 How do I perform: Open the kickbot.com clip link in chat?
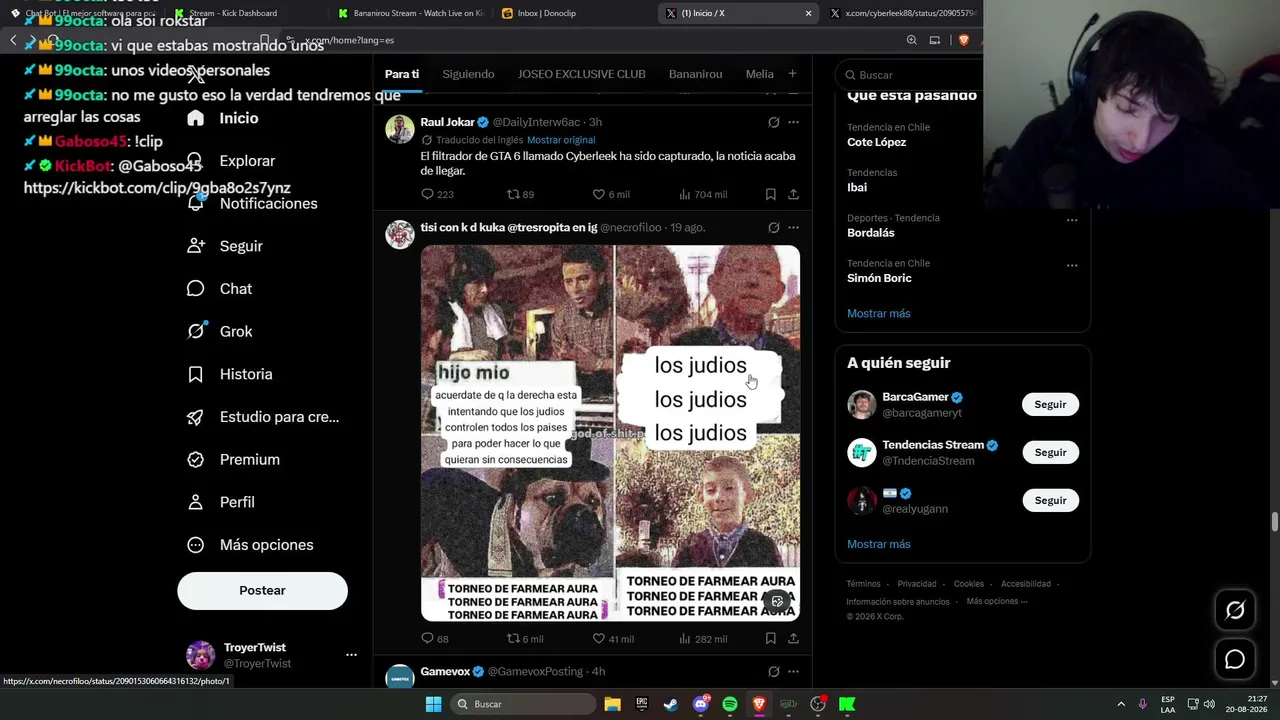coord(157,188)
